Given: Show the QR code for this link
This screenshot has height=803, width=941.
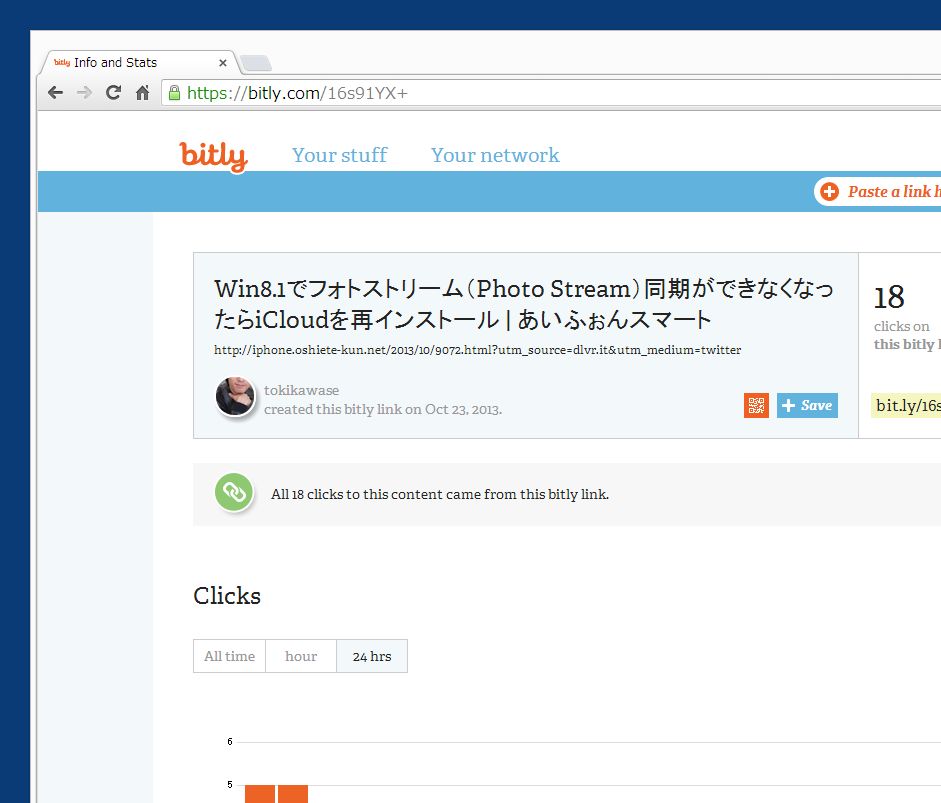Looking at the screenshot, I should (756, 405).
